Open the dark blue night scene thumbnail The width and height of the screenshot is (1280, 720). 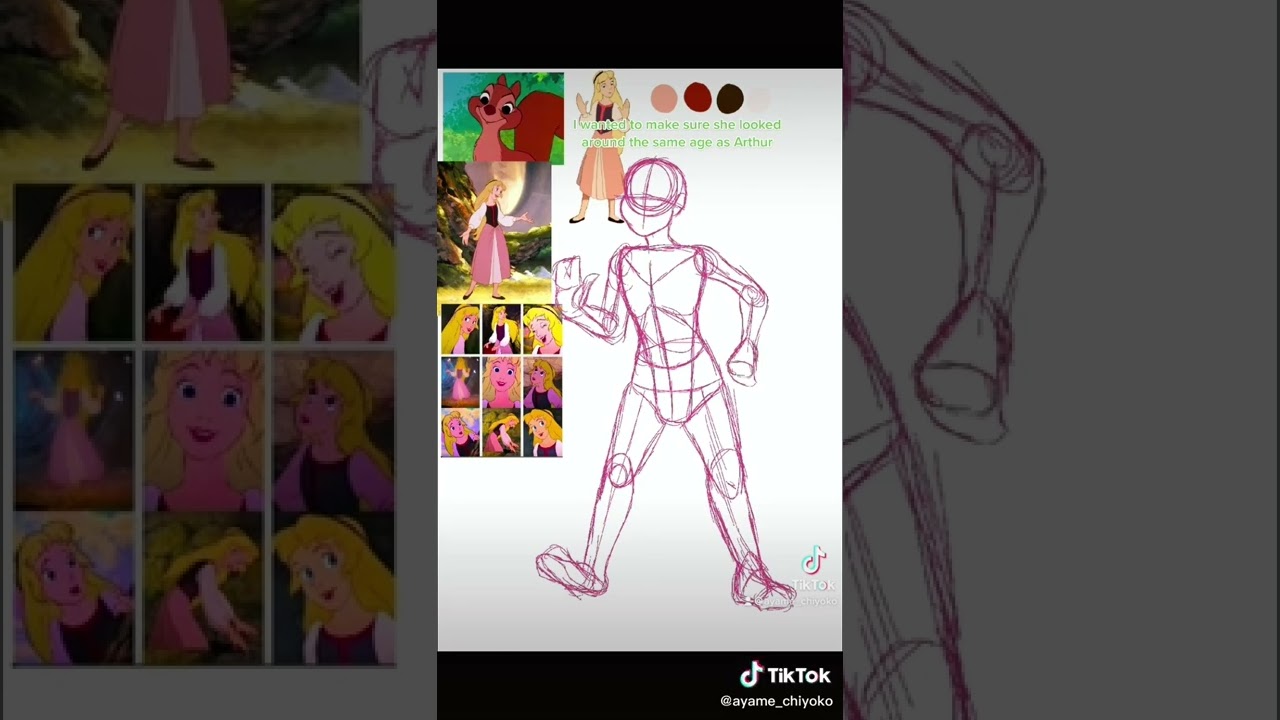pos(460,381)
